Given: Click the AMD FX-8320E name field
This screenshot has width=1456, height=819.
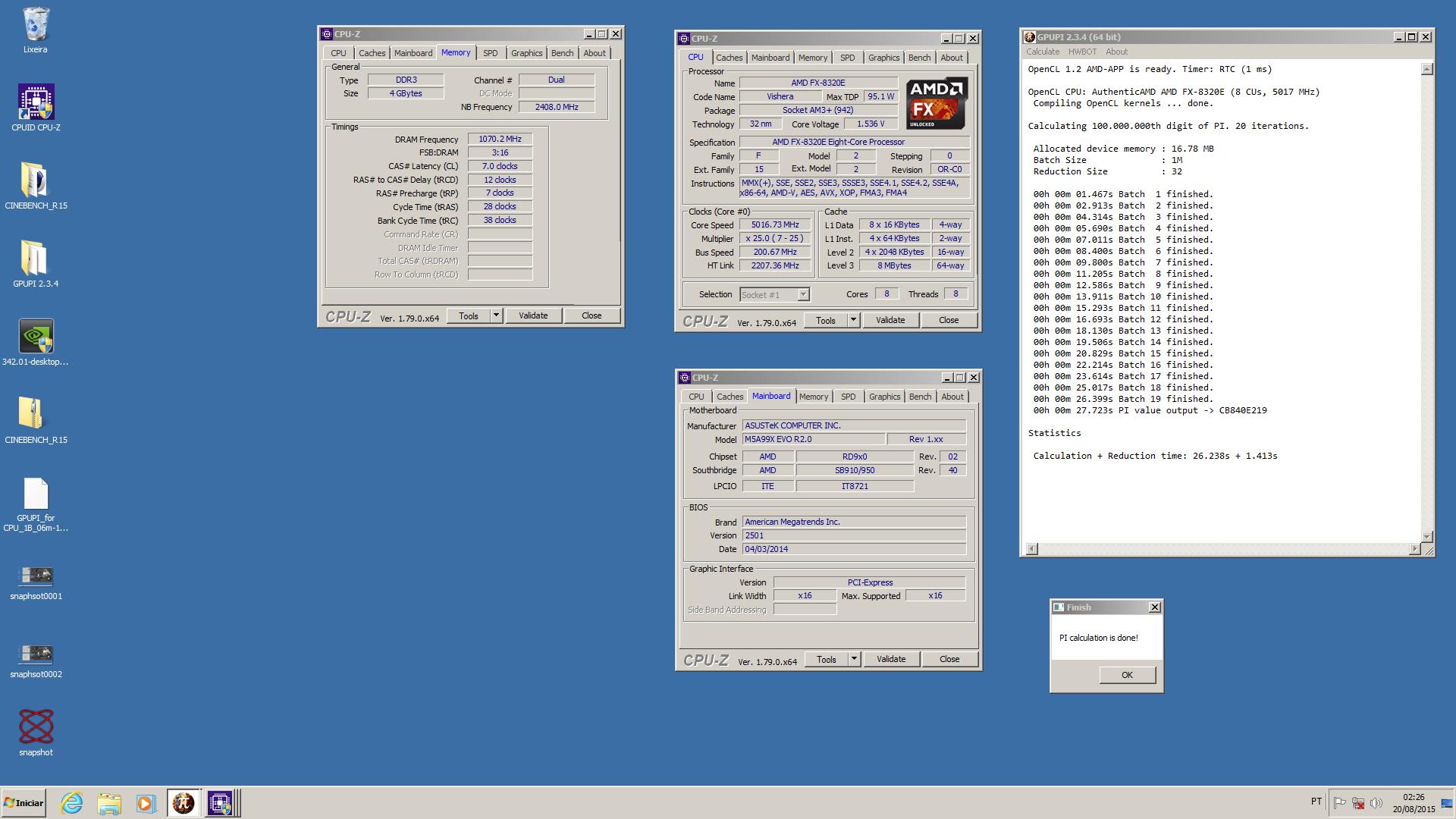Looking at the screenshot, I should 818,83.
